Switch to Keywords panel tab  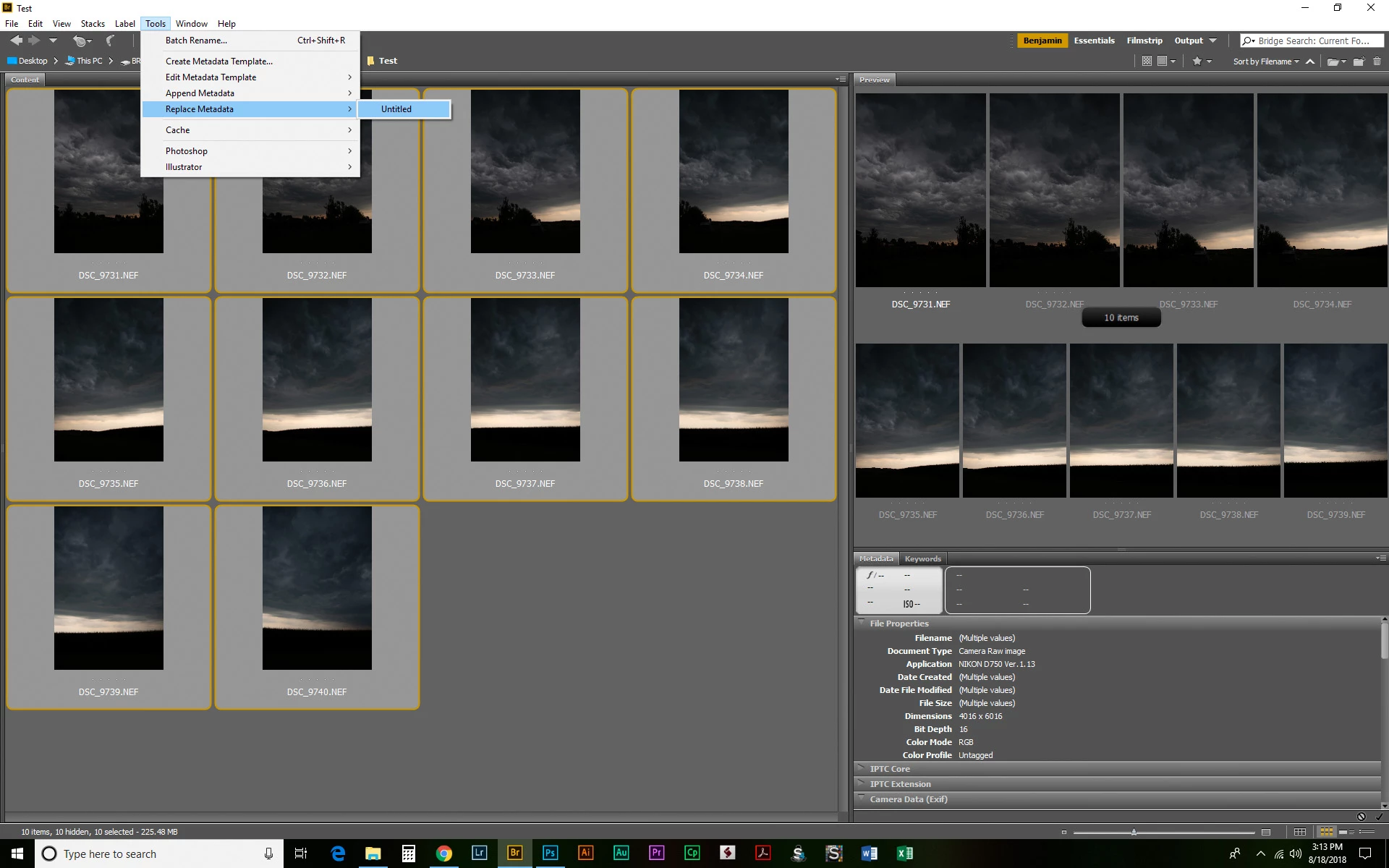[922, 558]
